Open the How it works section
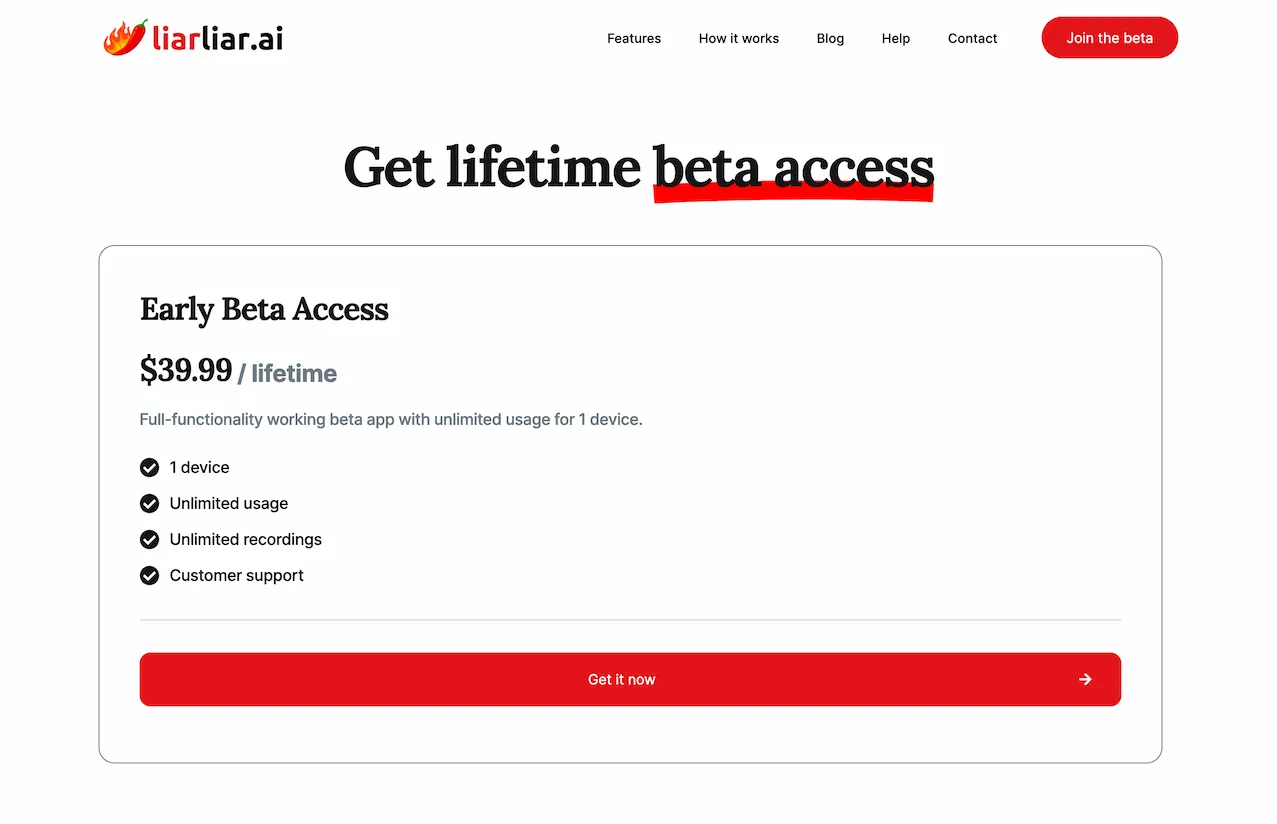 coord(738,38)
